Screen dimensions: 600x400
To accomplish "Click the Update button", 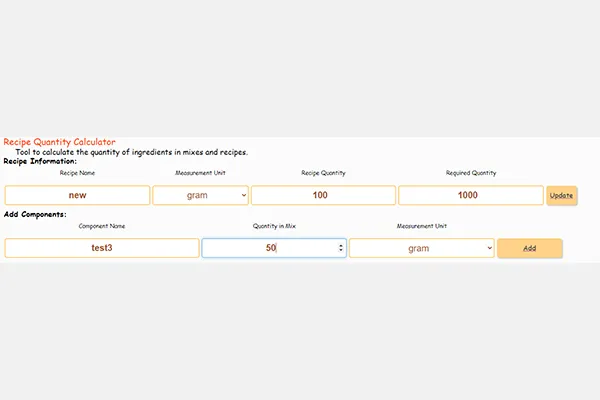I will click(561, 195).
